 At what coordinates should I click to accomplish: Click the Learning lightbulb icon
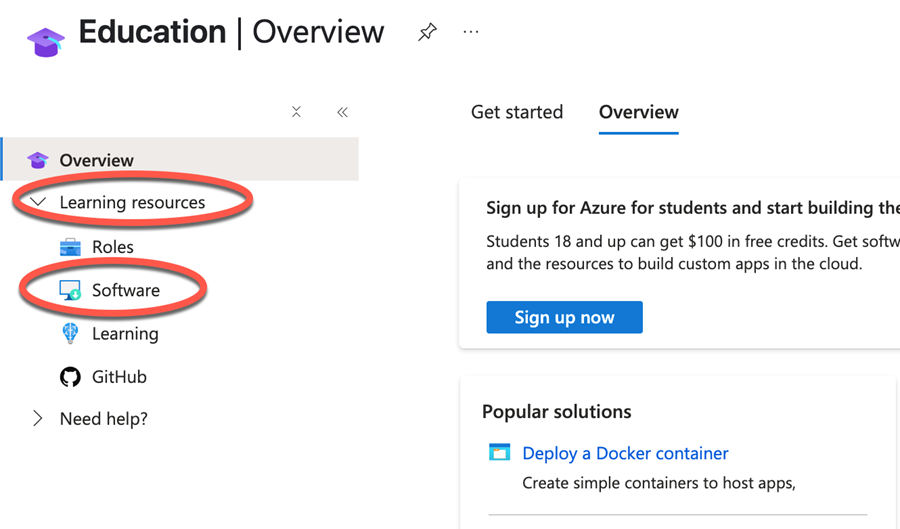pyautogui.click(x=70, y=333)
